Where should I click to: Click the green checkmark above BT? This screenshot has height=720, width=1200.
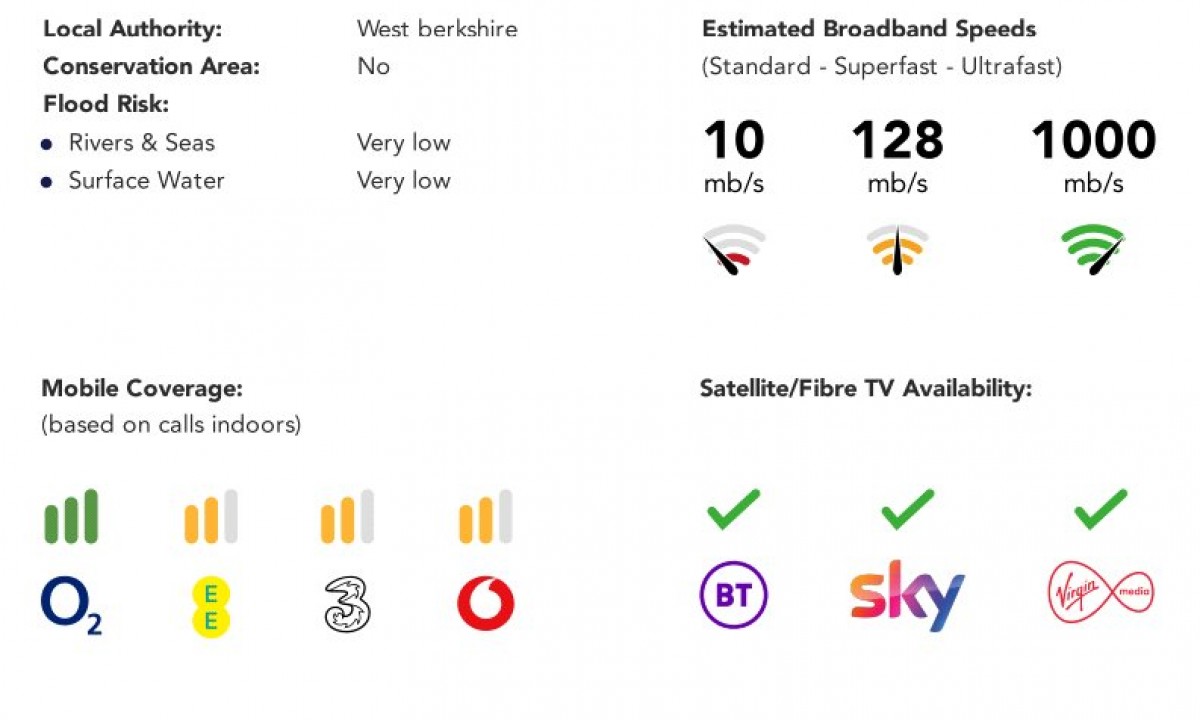(x=733, y=509)
